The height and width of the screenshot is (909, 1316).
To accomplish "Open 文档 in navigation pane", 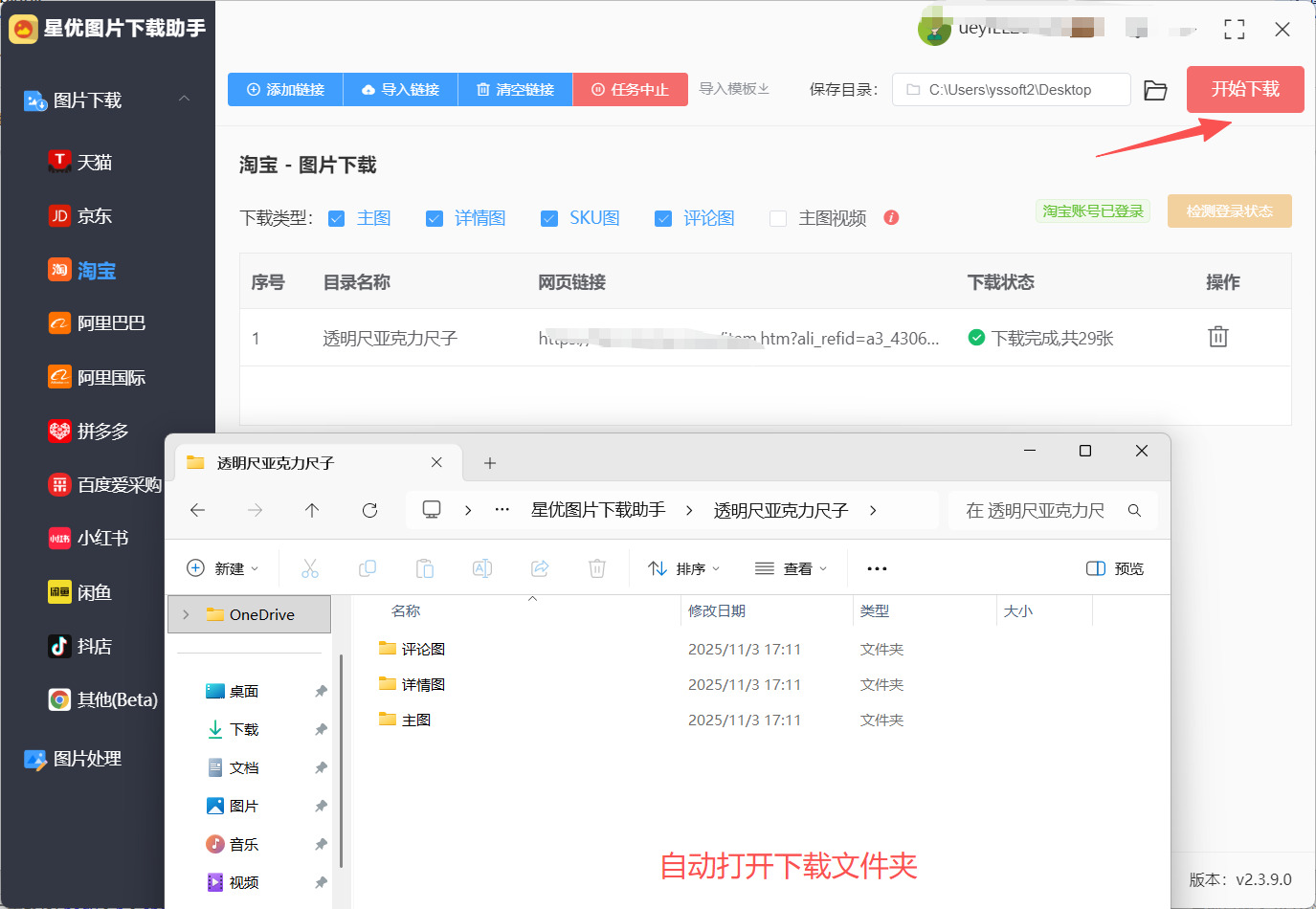I will tap(244, 767).
